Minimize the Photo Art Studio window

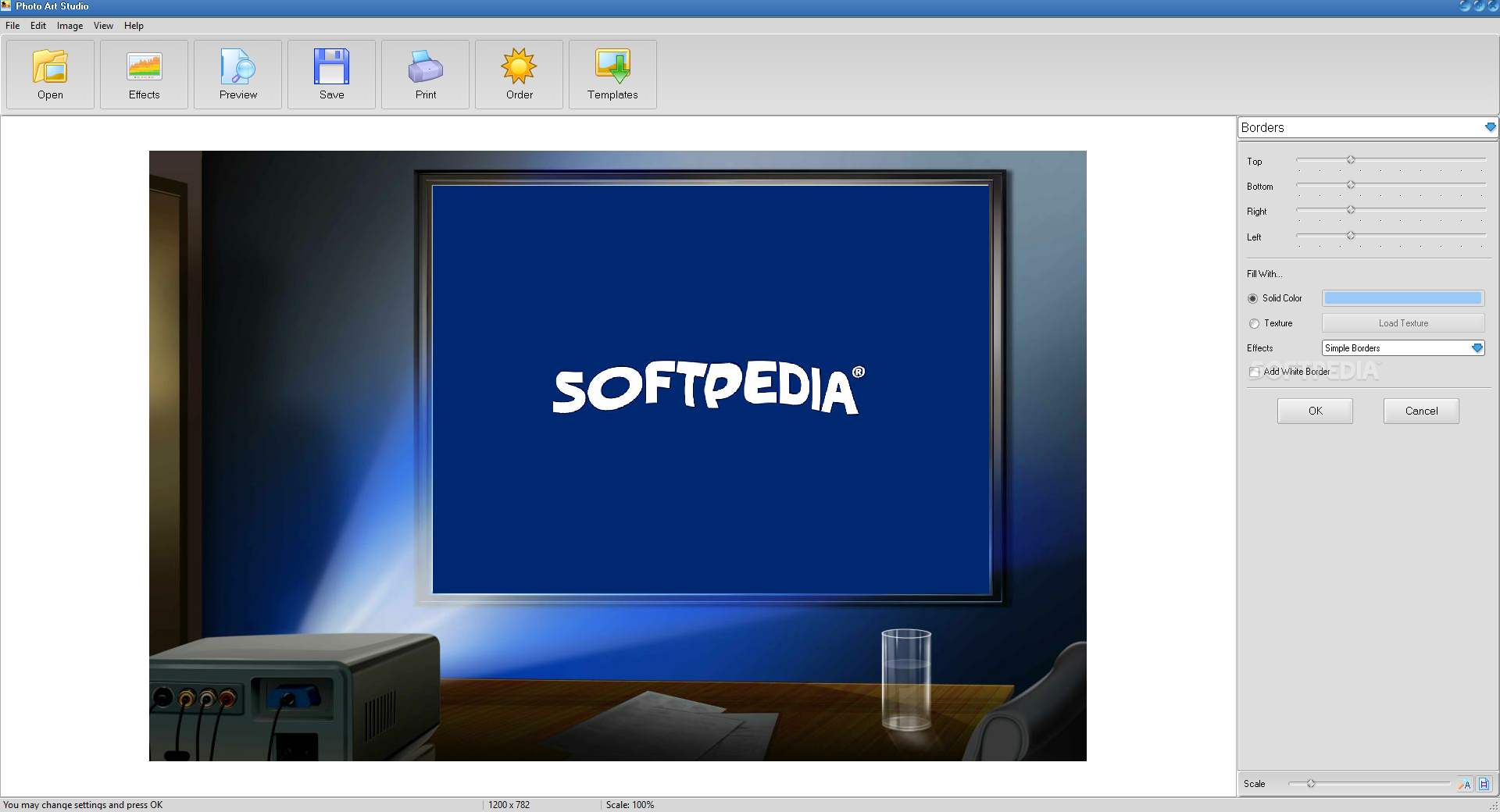pyautogui.click(x=1464, y=5)
